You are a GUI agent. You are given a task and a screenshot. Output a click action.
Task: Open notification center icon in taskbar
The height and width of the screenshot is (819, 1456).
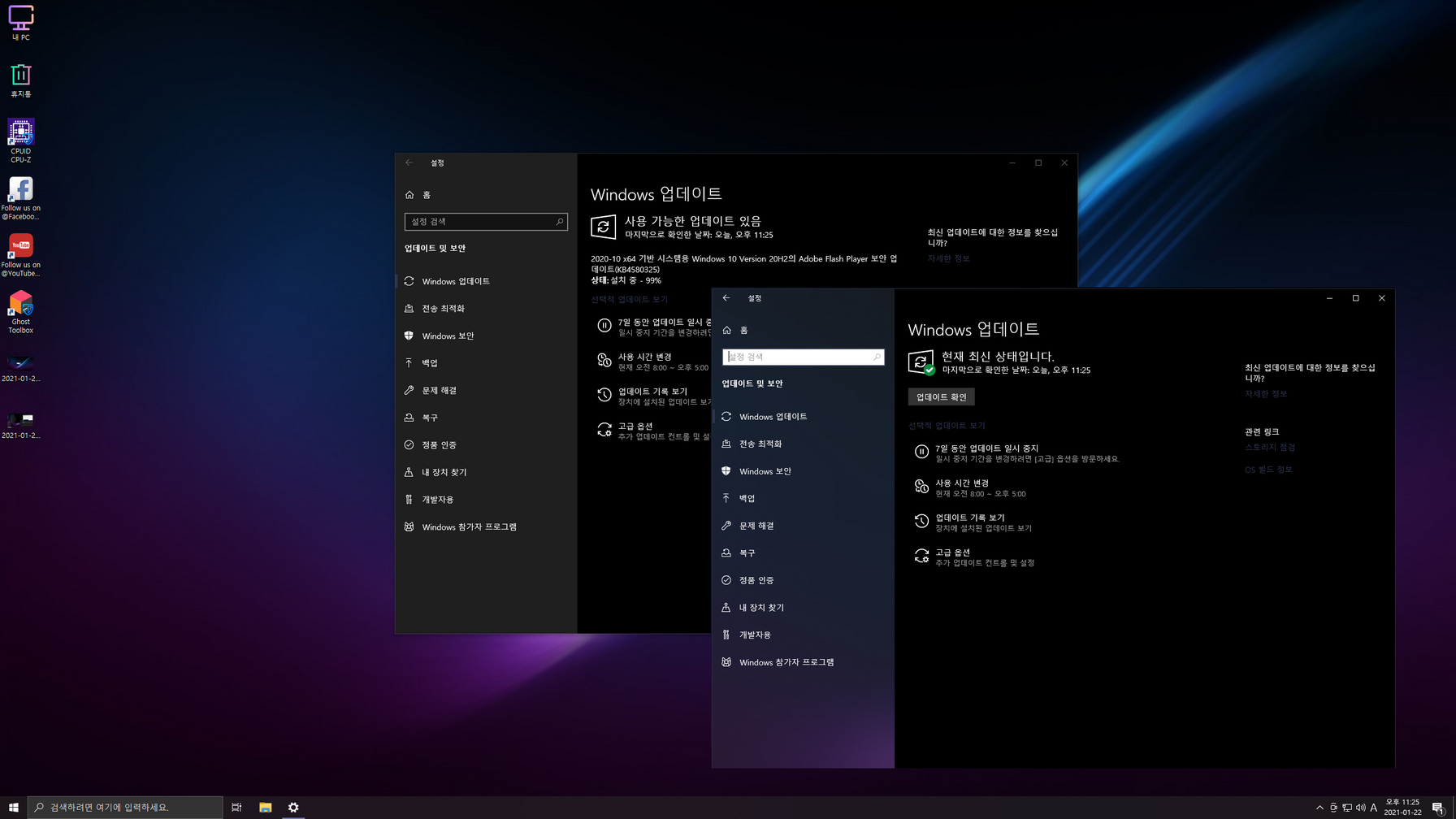[1437, 807]
